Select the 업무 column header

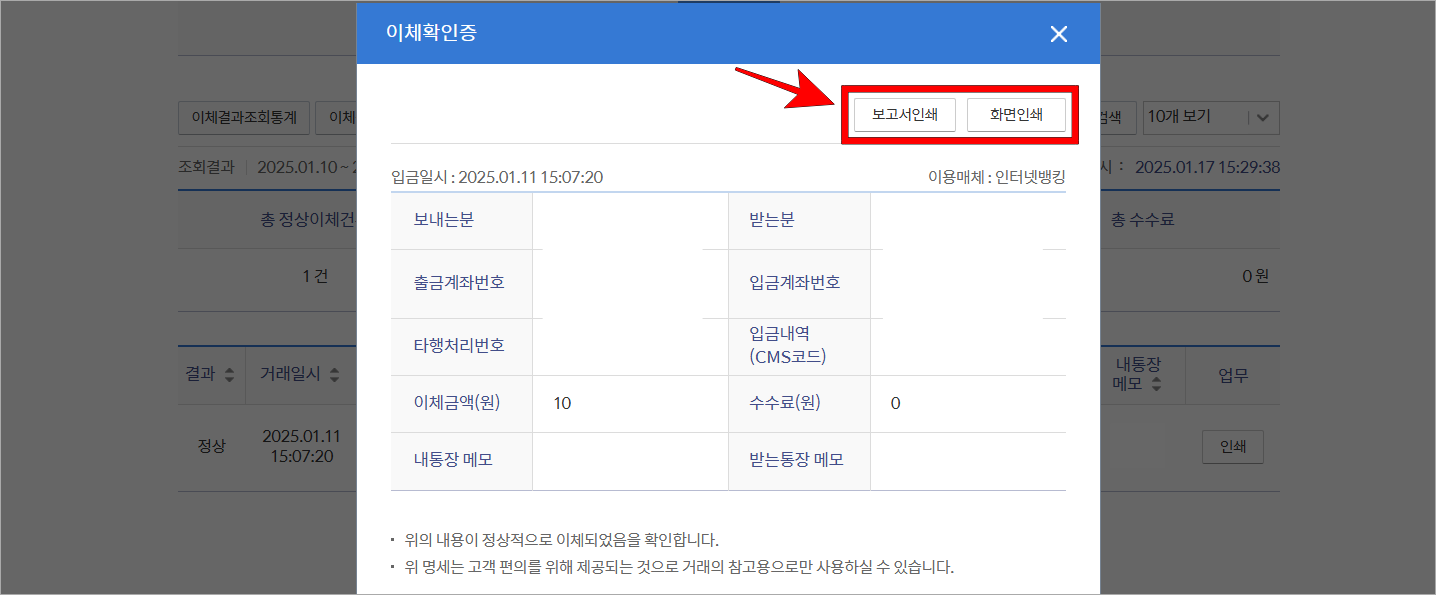click(1233, 374)
